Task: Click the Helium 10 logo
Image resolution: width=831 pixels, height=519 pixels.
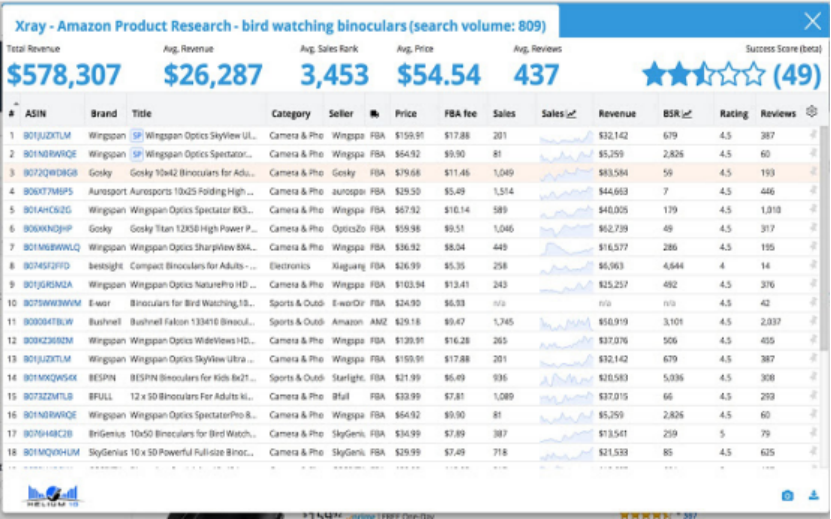Action: tap(56, 494)
